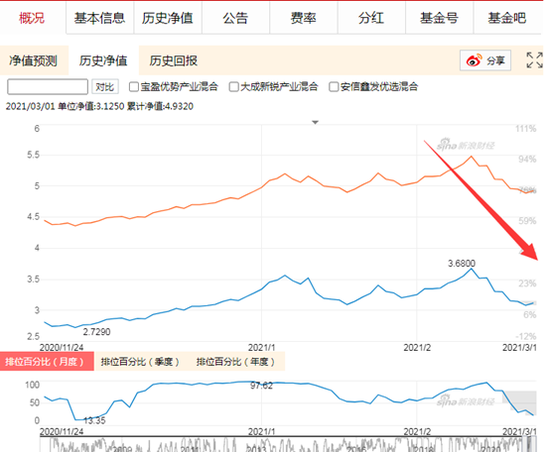
Task: Click the small triangle marker above chart
Action: 315,122
